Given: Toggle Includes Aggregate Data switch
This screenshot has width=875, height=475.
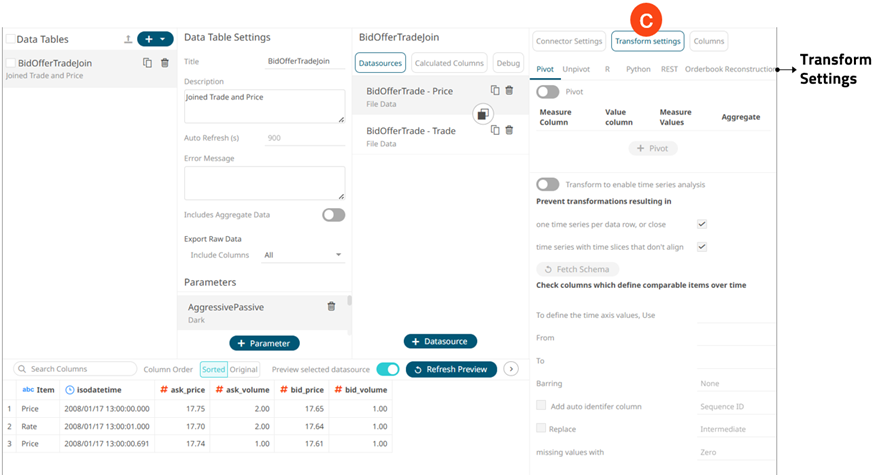Looking at the screenshot, I should (334, 215).
